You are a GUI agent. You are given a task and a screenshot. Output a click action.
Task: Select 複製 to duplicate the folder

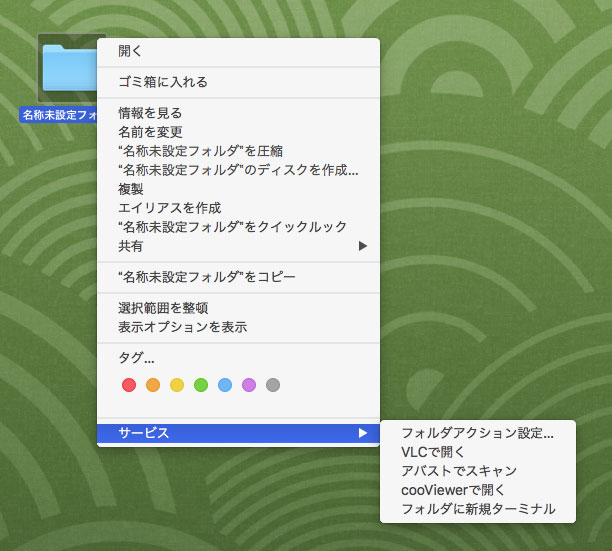238,189
